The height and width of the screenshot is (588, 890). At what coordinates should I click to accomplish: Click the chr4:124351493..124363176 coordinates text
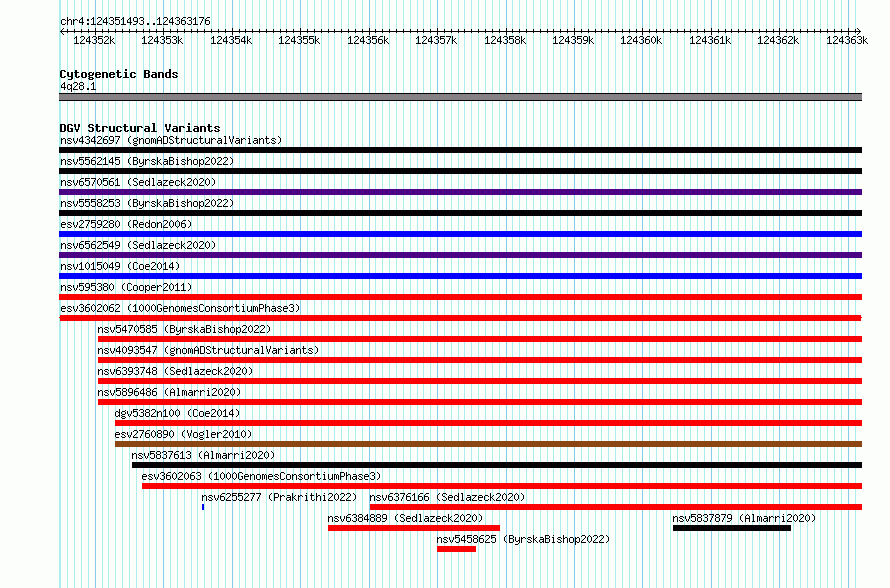[135, 22]
